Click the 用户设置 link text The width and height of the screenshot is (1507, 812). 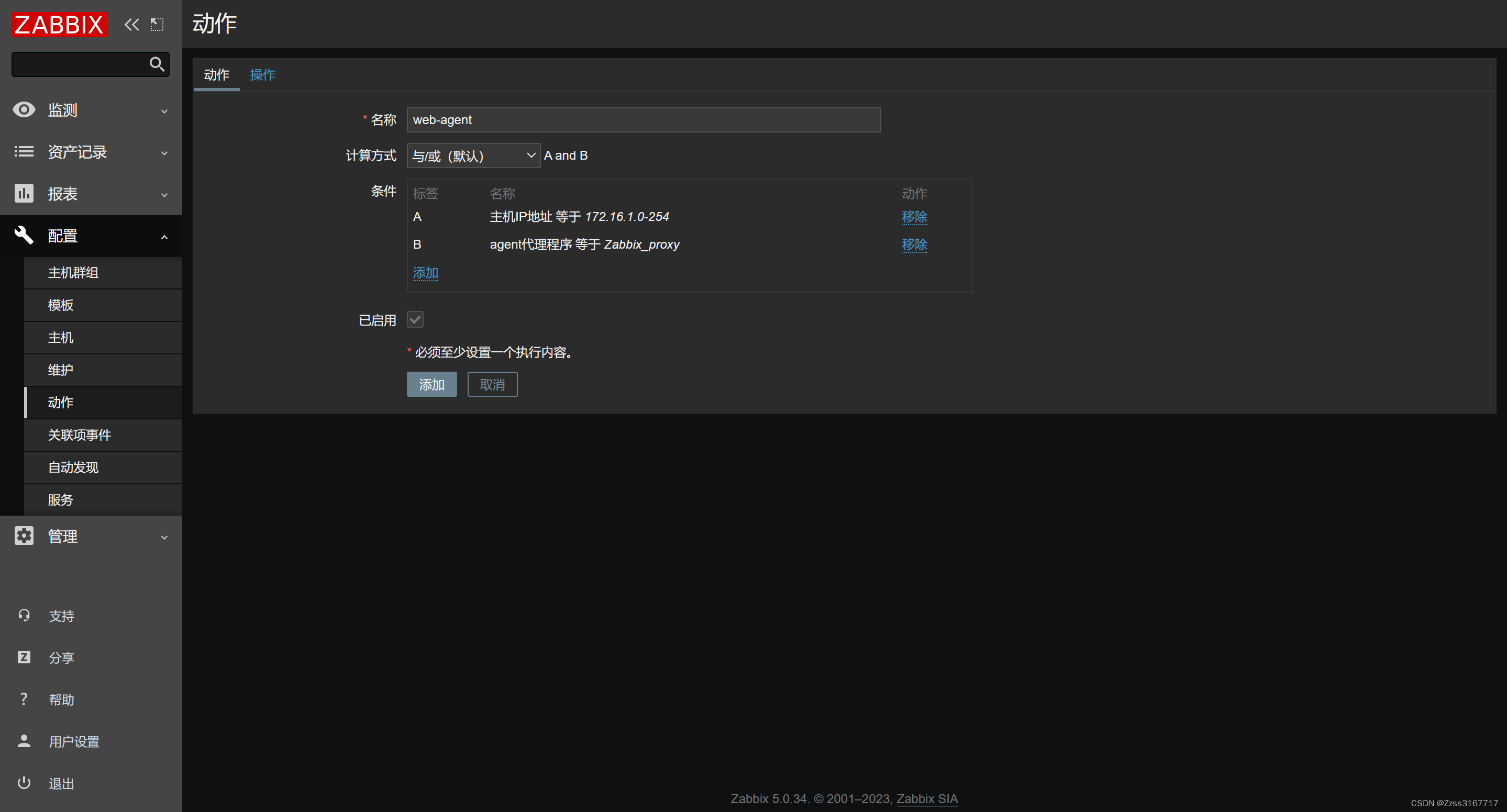tap(74, 742)
